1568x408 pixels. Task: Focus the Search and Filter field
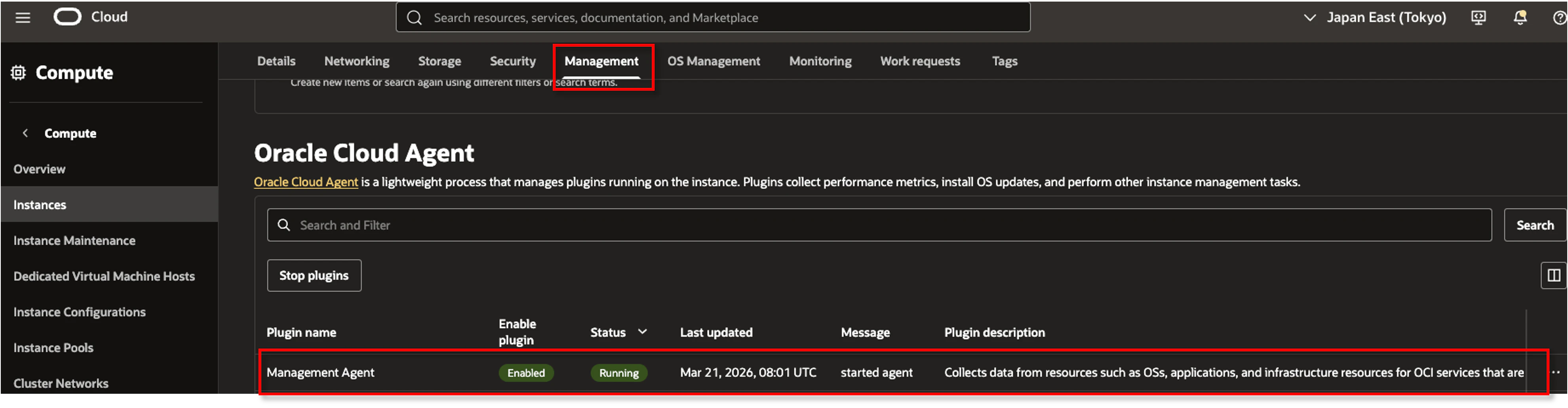(879, 225)
